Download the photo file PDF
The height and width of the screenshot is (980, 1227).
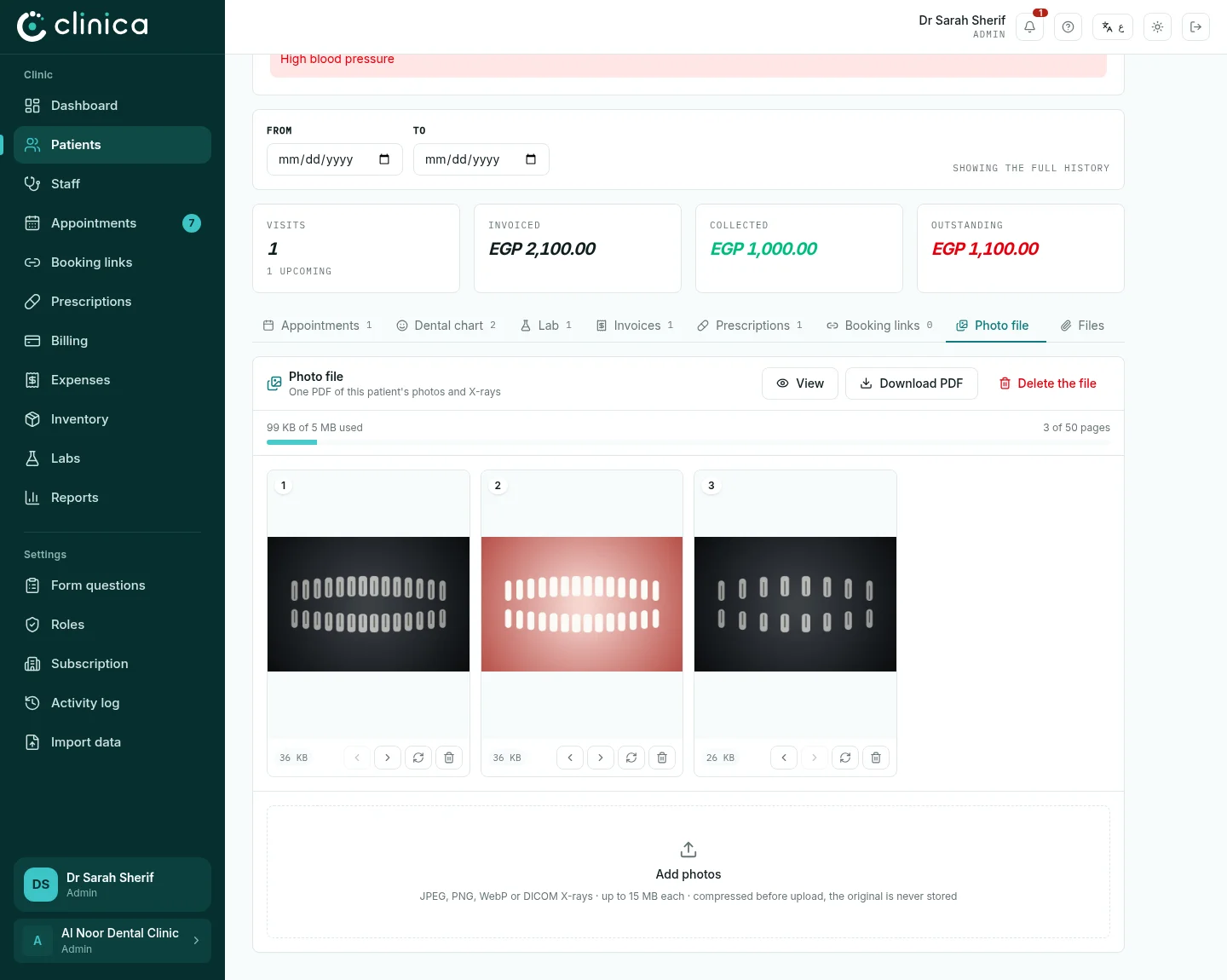pos(912,383)
